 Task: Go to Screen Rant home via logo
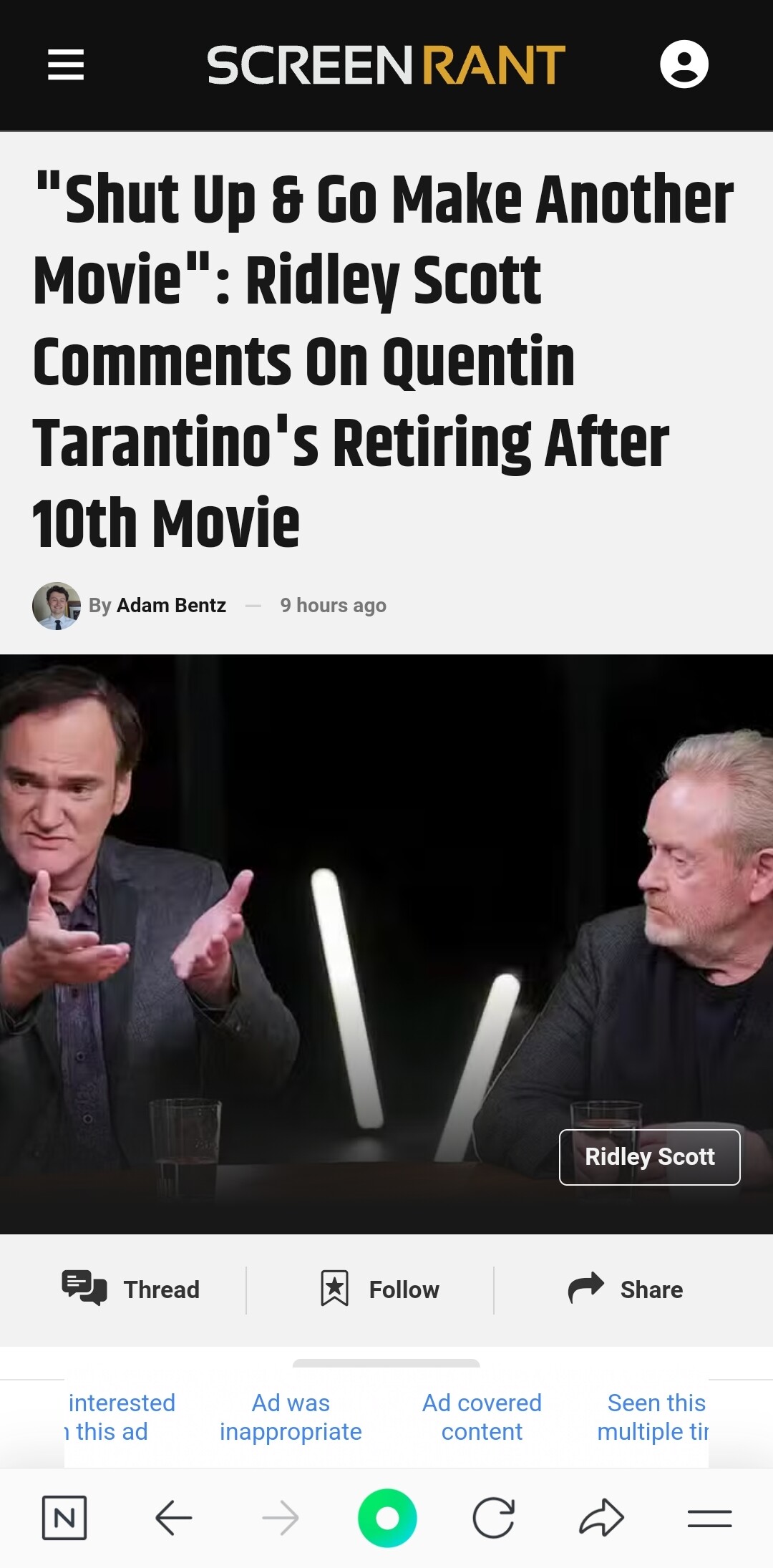pos(386,65)
